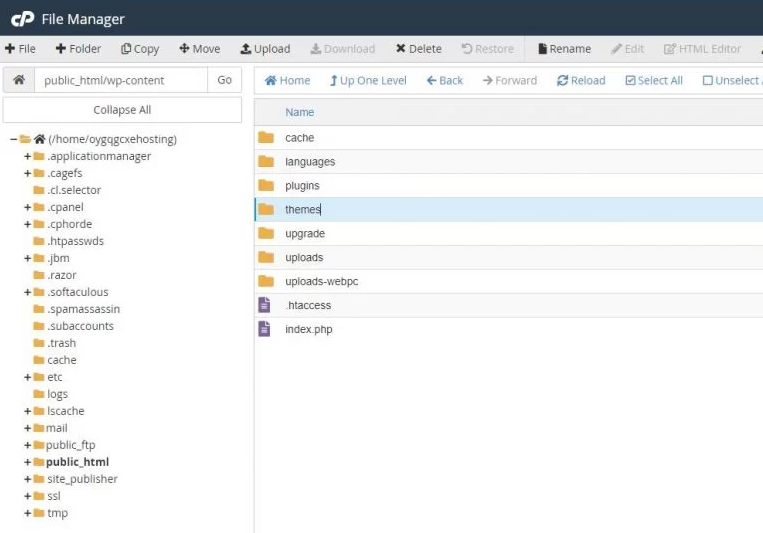Click the Back navigation link
This screenshot has height=533, width=763.
(x=445, y=80)
